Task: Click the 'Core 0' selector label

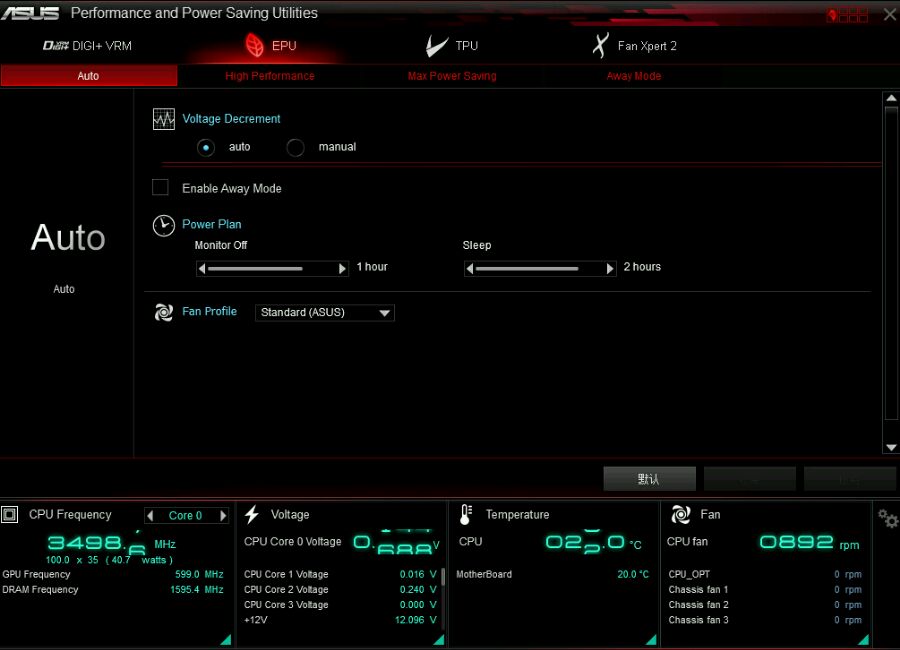Action: click(185, 516)
